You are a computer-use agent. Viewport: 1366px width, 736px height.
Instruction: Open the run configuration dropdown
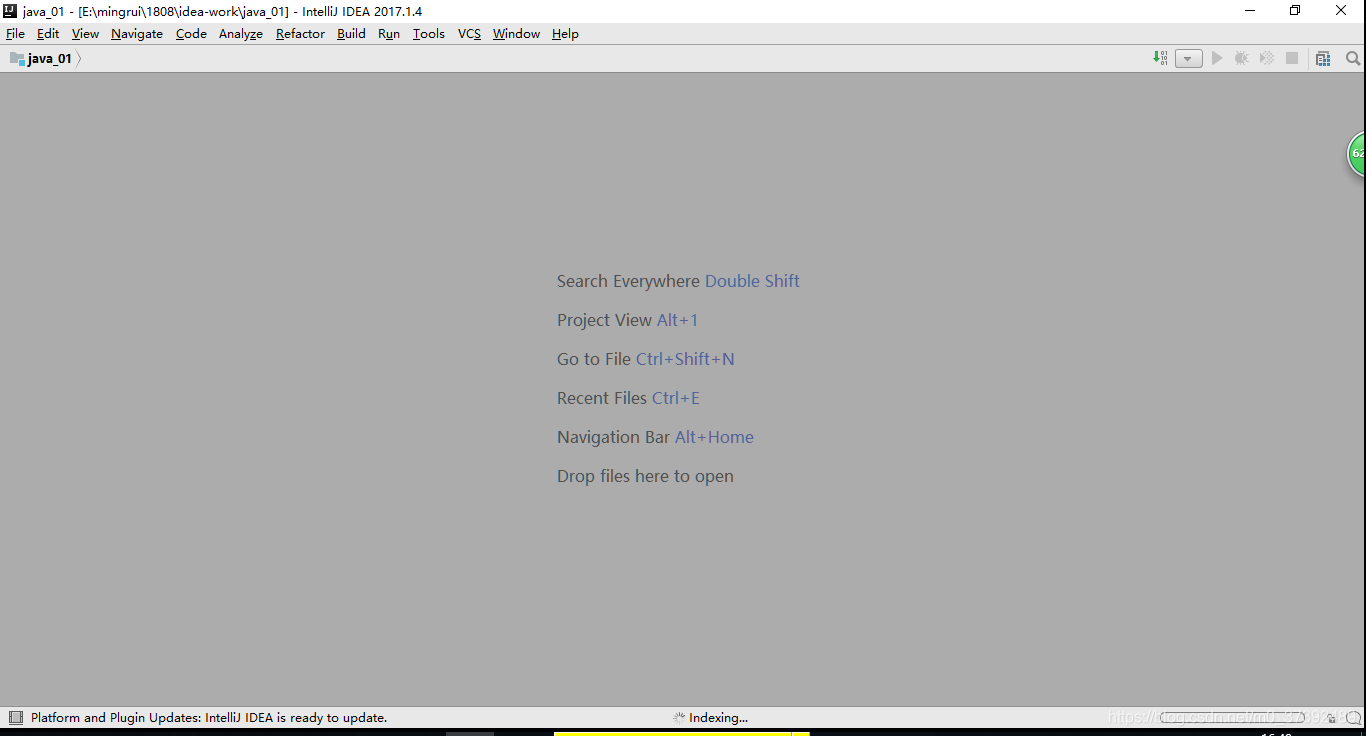[1188, 59]
